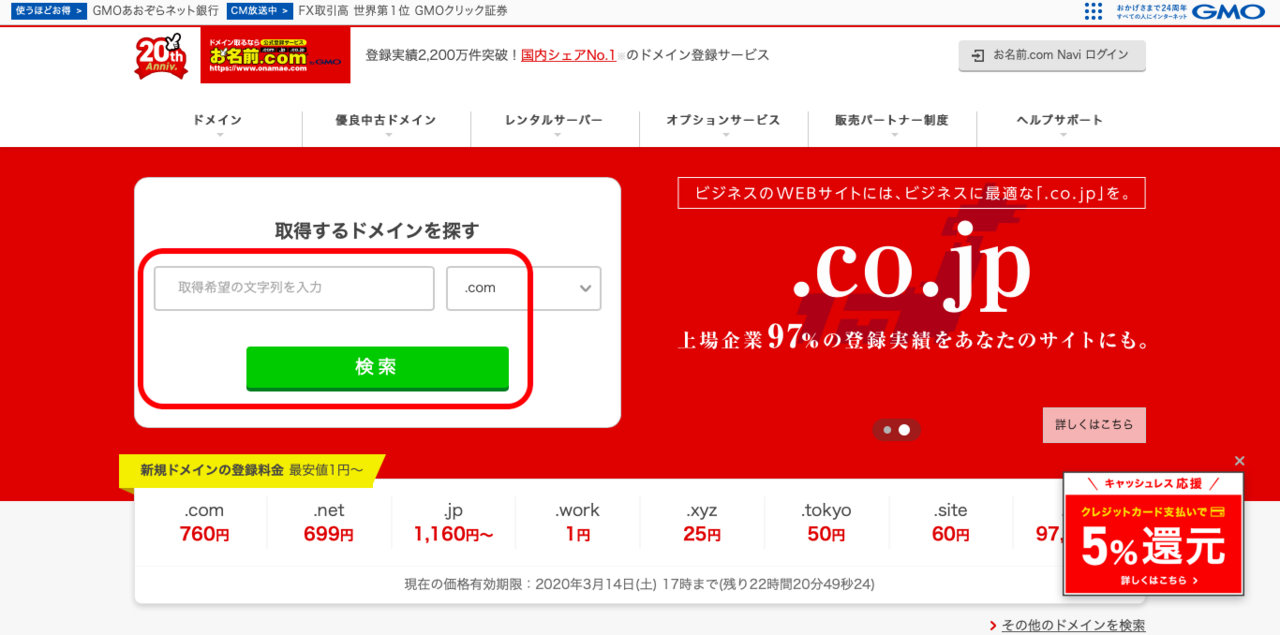The height and width of the screenshot is (635, 1280).
Task: Expand the レンタルサーバー navigation menu
Action: coord(554,121)
